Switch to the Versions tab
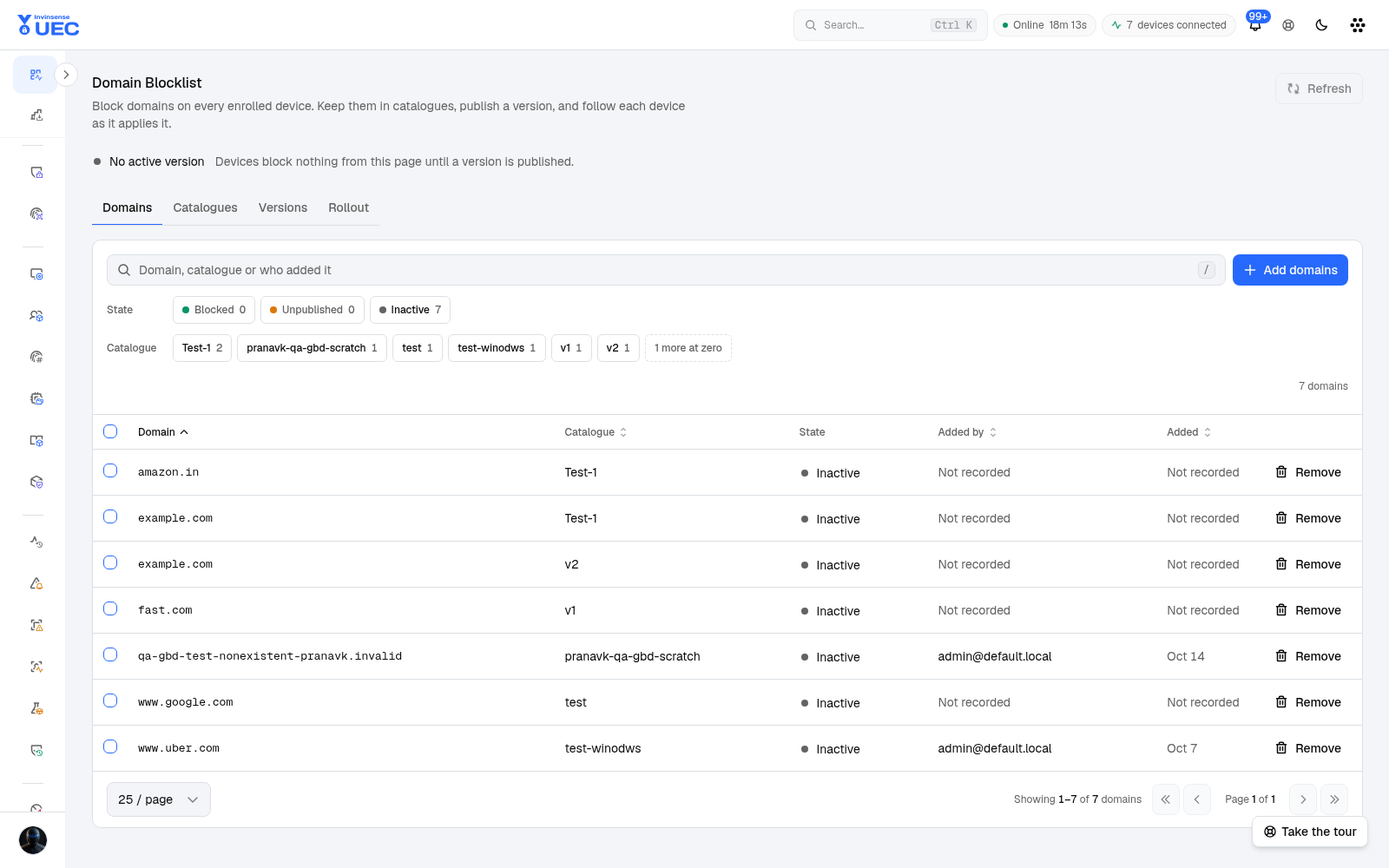Screen dimensions: 1389x868 point(283,207)
